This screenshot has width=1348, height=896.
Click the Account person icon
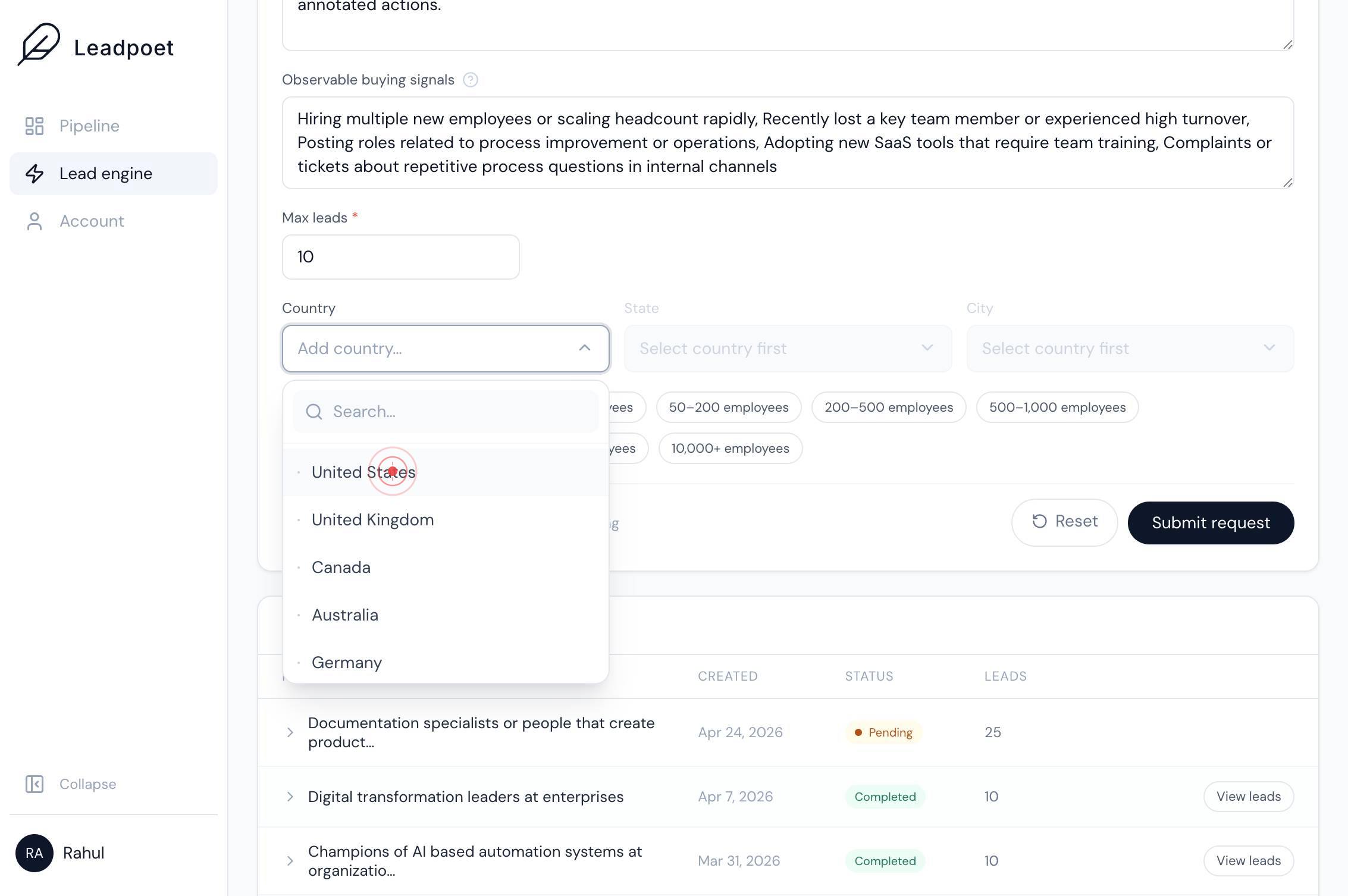pyautogui.click(x=35, y=221)
